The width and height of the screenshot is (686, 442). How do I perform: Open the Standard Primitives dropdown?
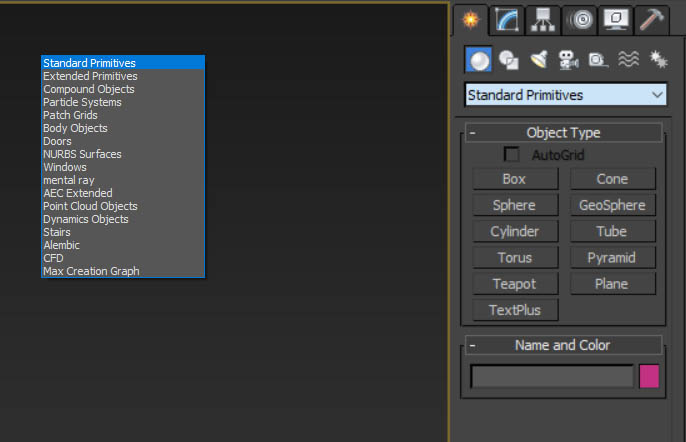566,95
